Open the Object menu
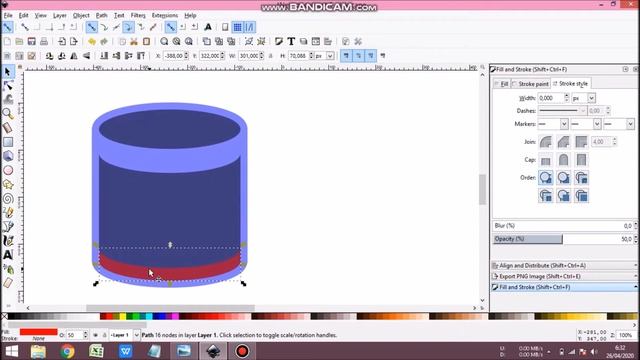The image size is (640, 360). pos(81,15)
